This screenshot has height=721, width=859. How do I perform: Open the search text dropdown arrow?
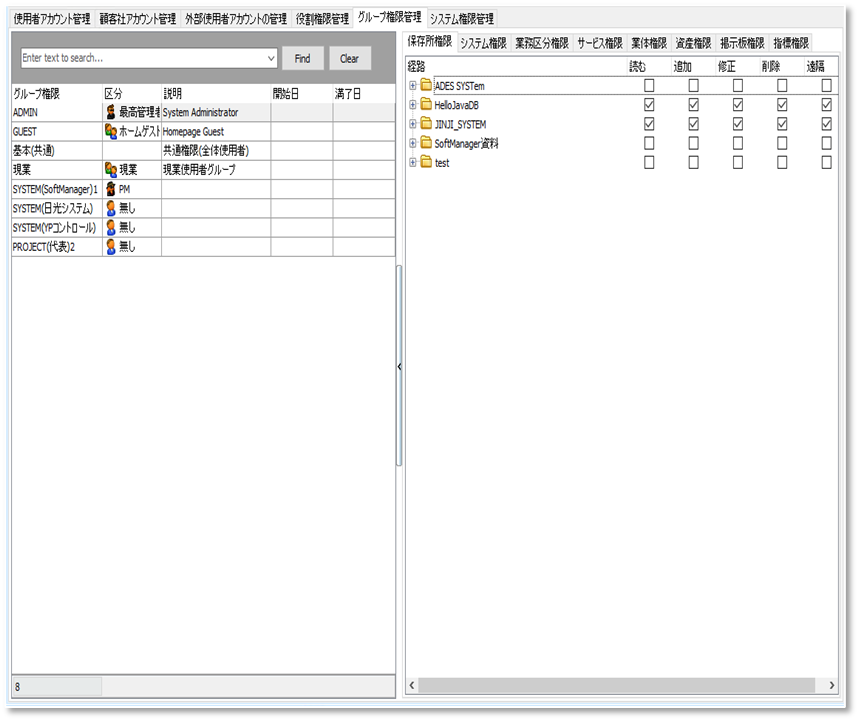click(x=271, y=59)
